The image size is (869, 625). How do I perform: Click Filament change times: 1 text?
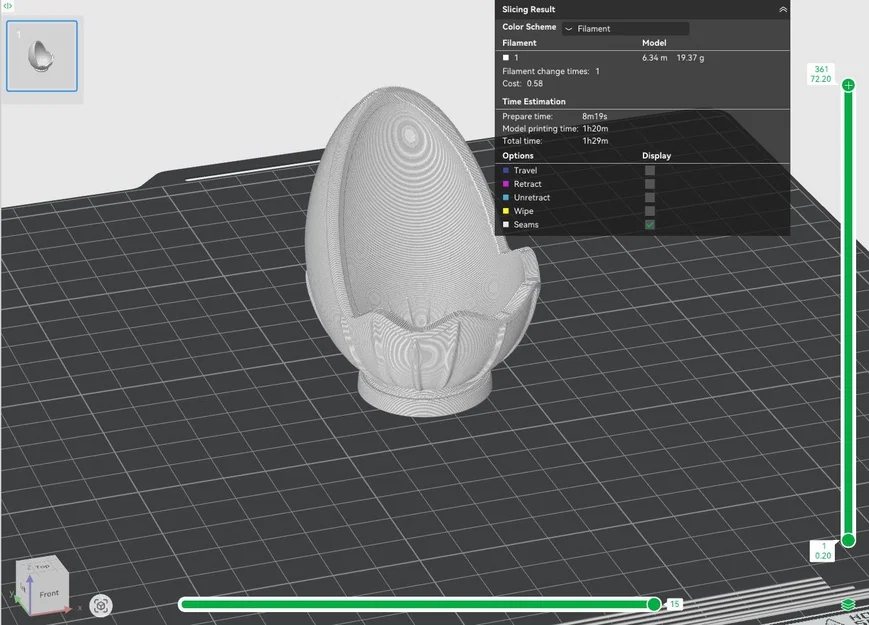551,71
